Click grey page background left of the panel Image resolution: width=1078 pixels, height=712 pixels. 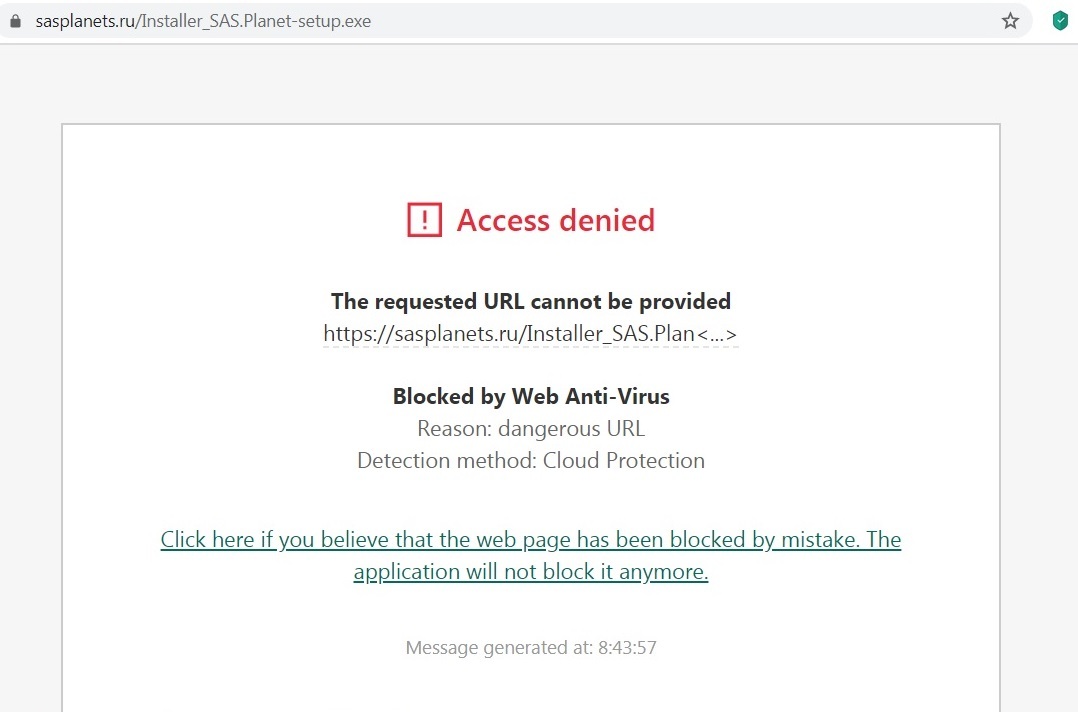tap(30, 400)
